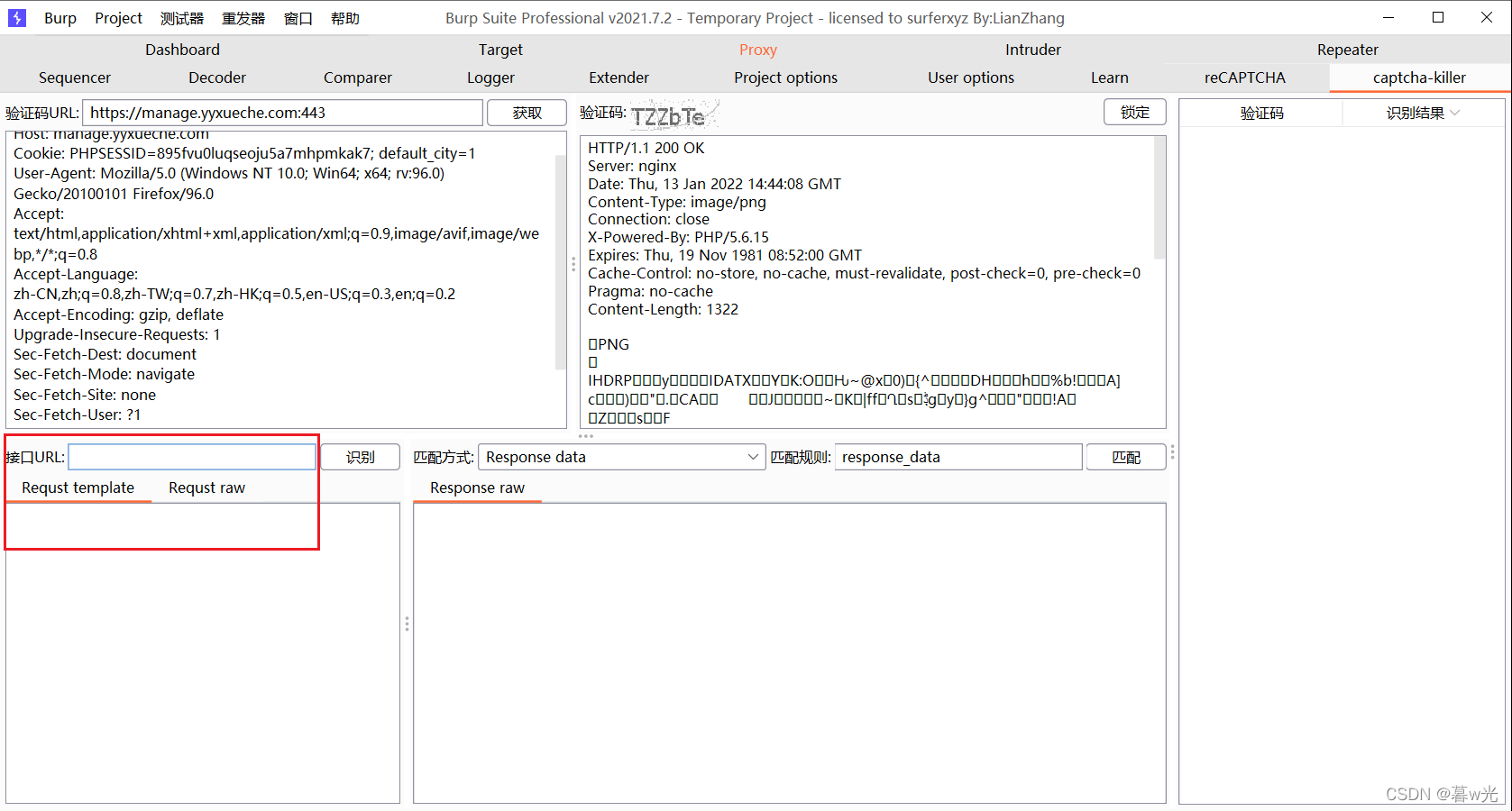Open the 匹配方式 Response data dropdown
Viewport: 1512px width, 811px height.
(621, 457)
